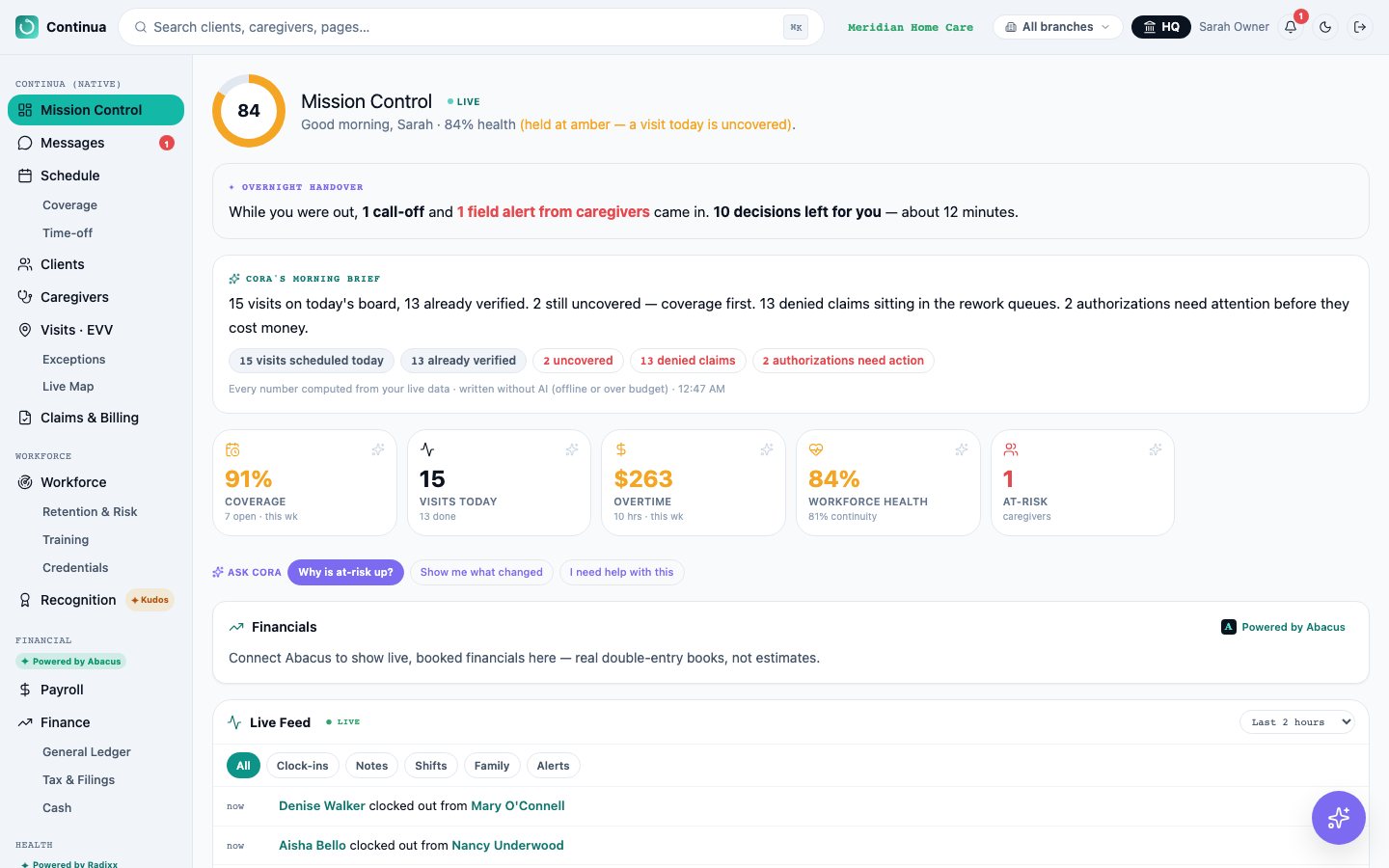1389x868 pixels.
Task: Open Messages in the sidebar
Action: (x=95, y=143)
